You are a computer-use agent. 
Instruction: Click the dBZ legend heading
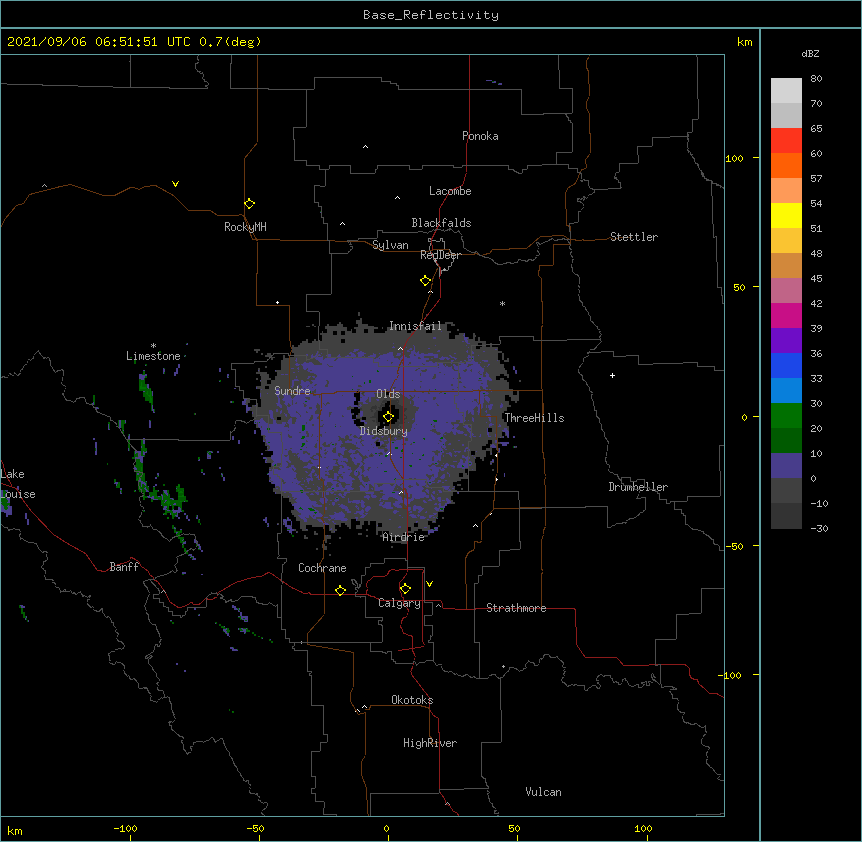point(810,53)
